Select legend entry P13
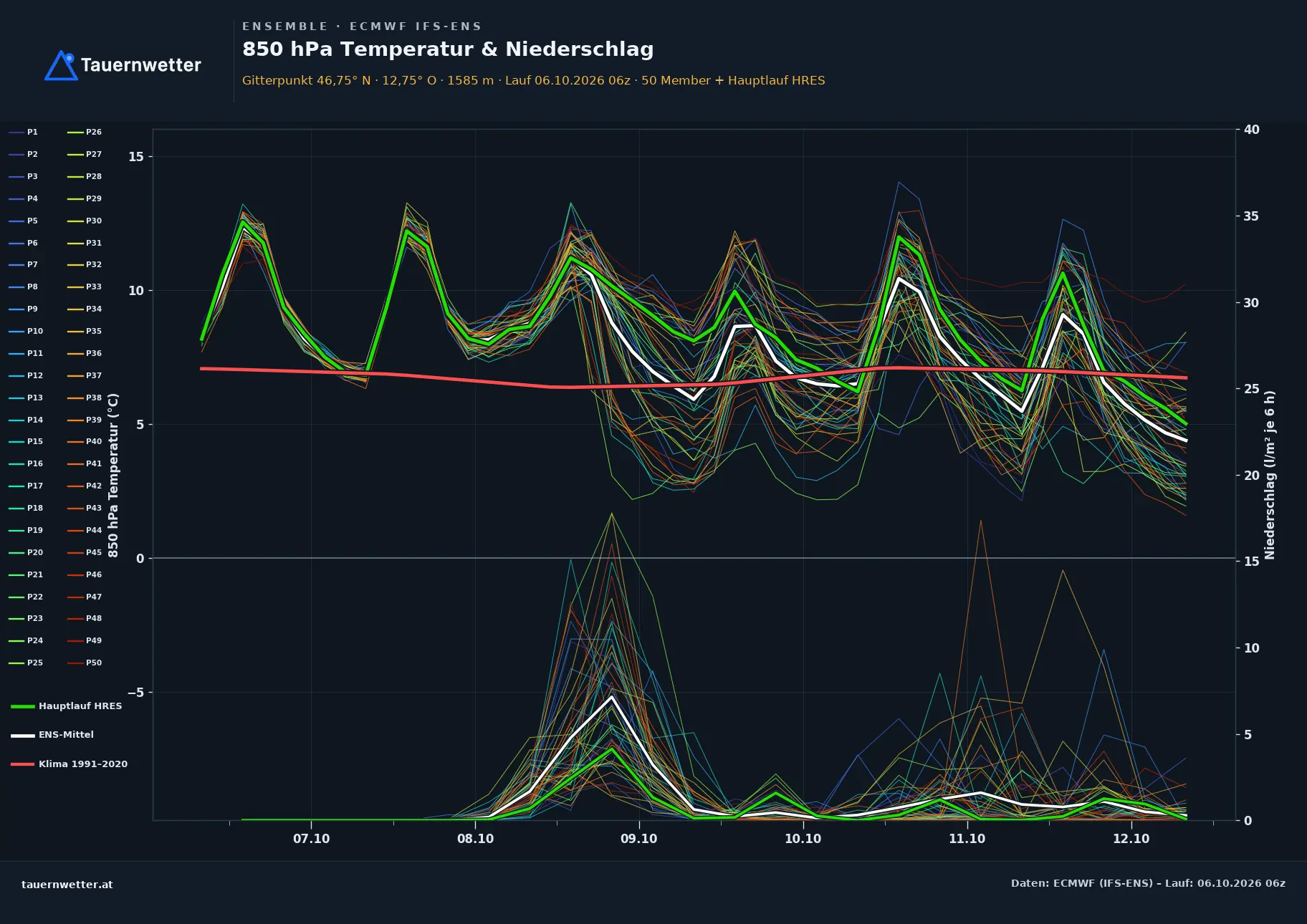Screen dimensions: 1307x924 coord(26,398)
